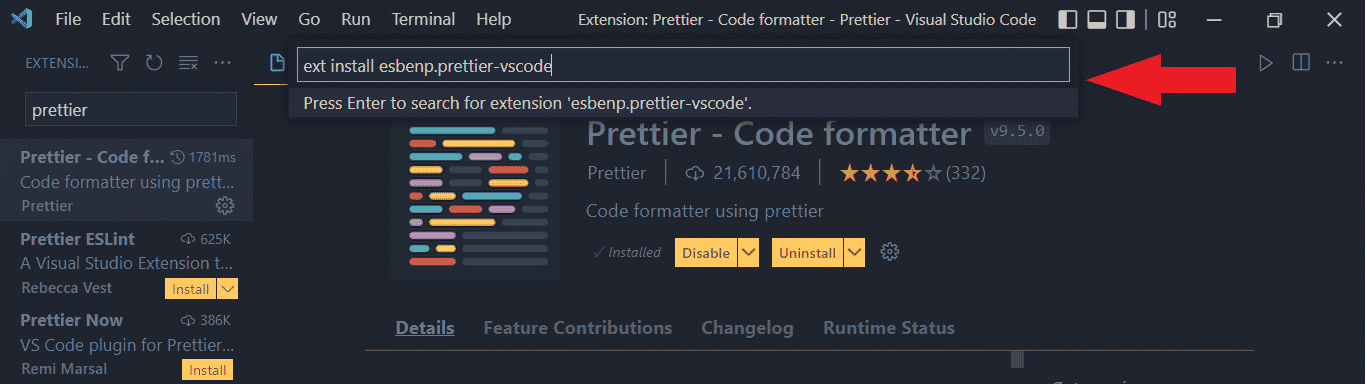Open the star rating reviews (332)
This screenshot has width=1367, height=384.
[912, 173]
